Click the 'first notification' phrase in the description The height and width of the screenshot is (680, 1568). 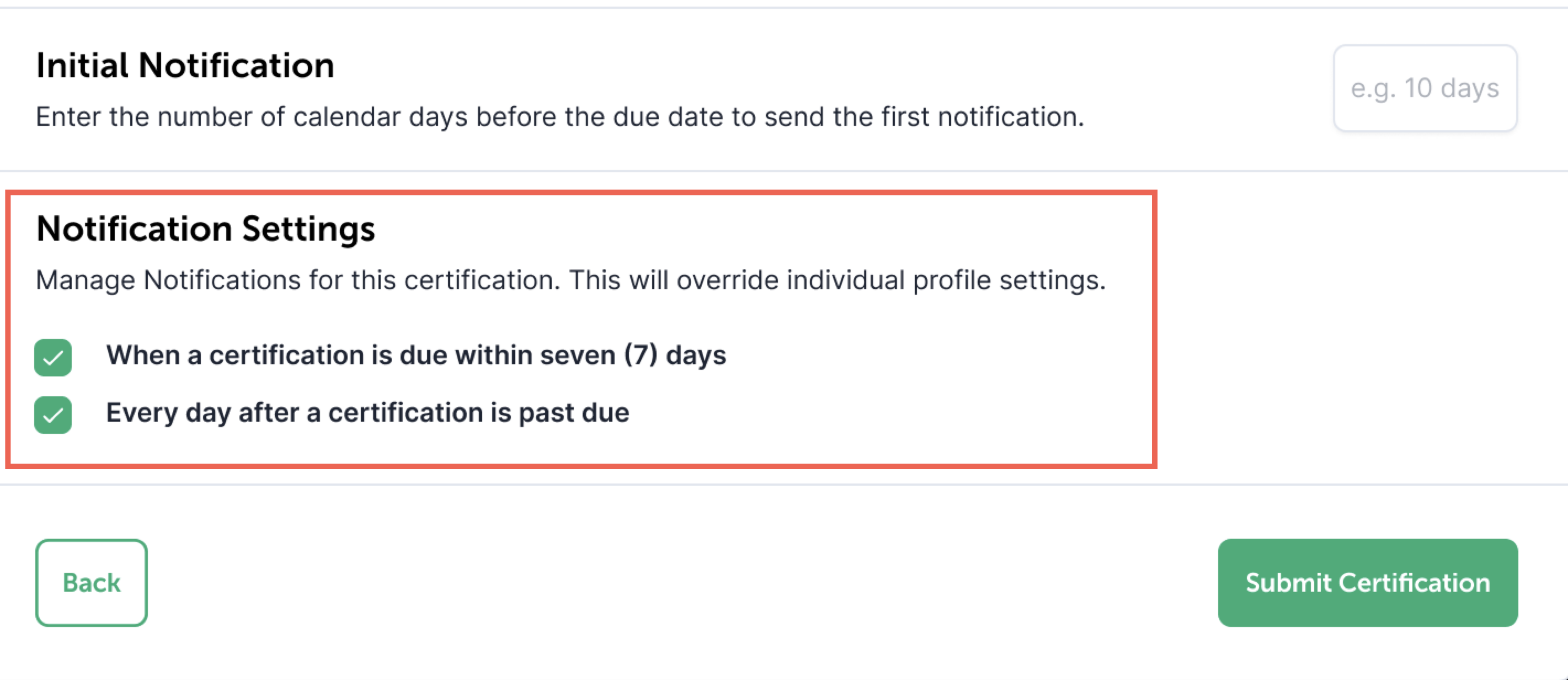[x=981, y=117]
